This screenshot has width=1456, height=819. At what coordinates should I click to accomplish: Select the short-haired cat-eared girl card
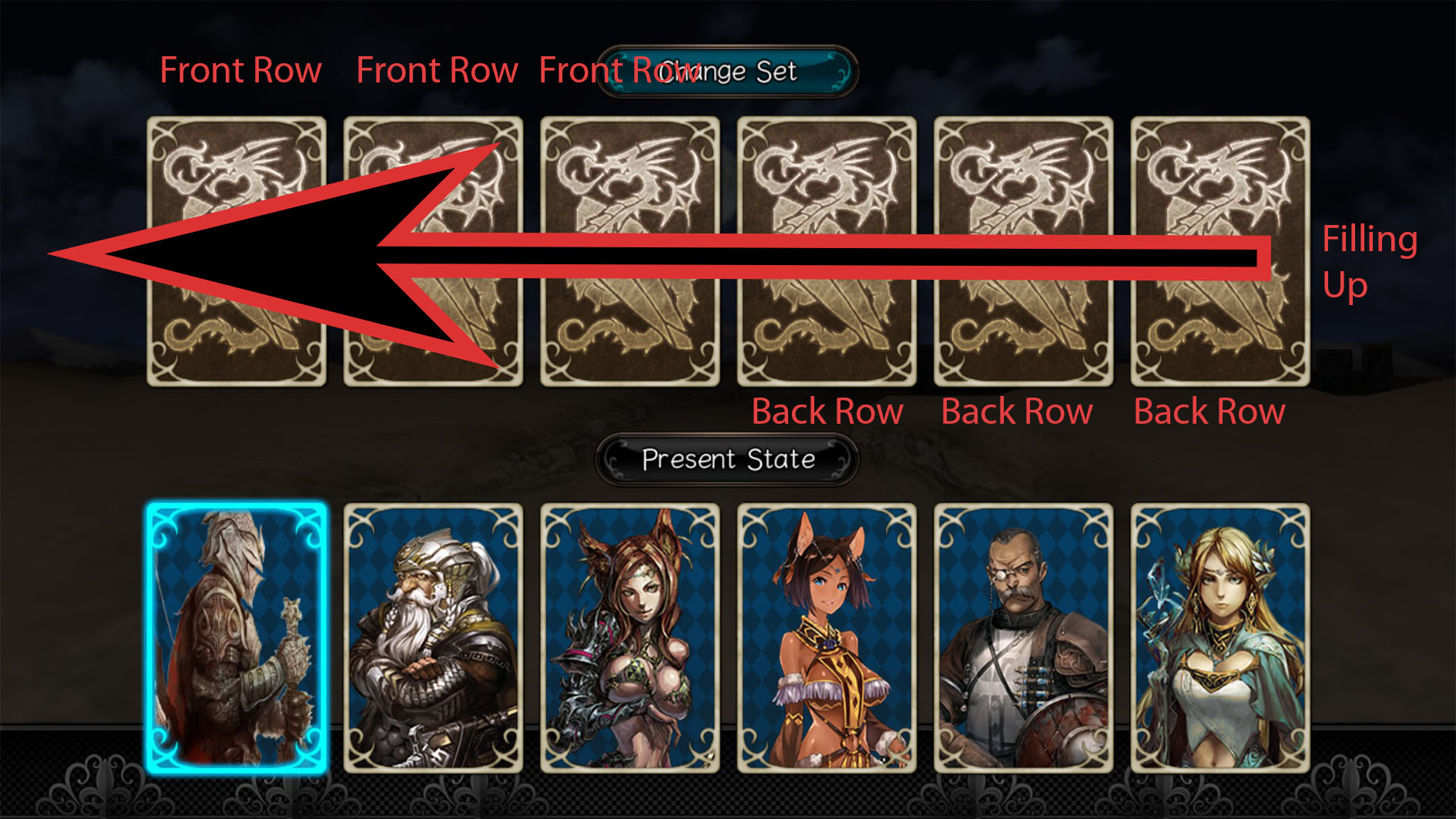tap(827, 638)
